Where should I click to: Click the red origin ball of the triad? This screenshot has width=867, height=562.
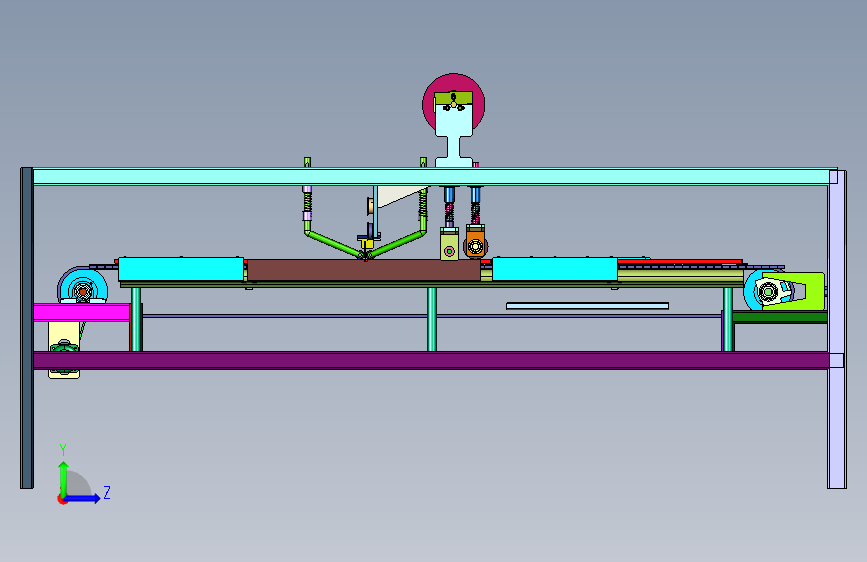[x=62, y=499]
